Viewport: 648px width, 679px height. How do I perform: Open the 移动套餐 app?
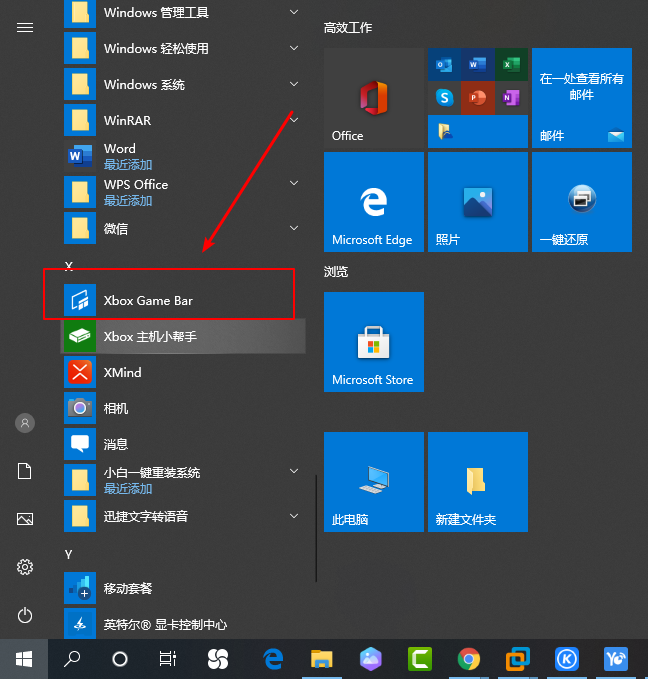183,588
